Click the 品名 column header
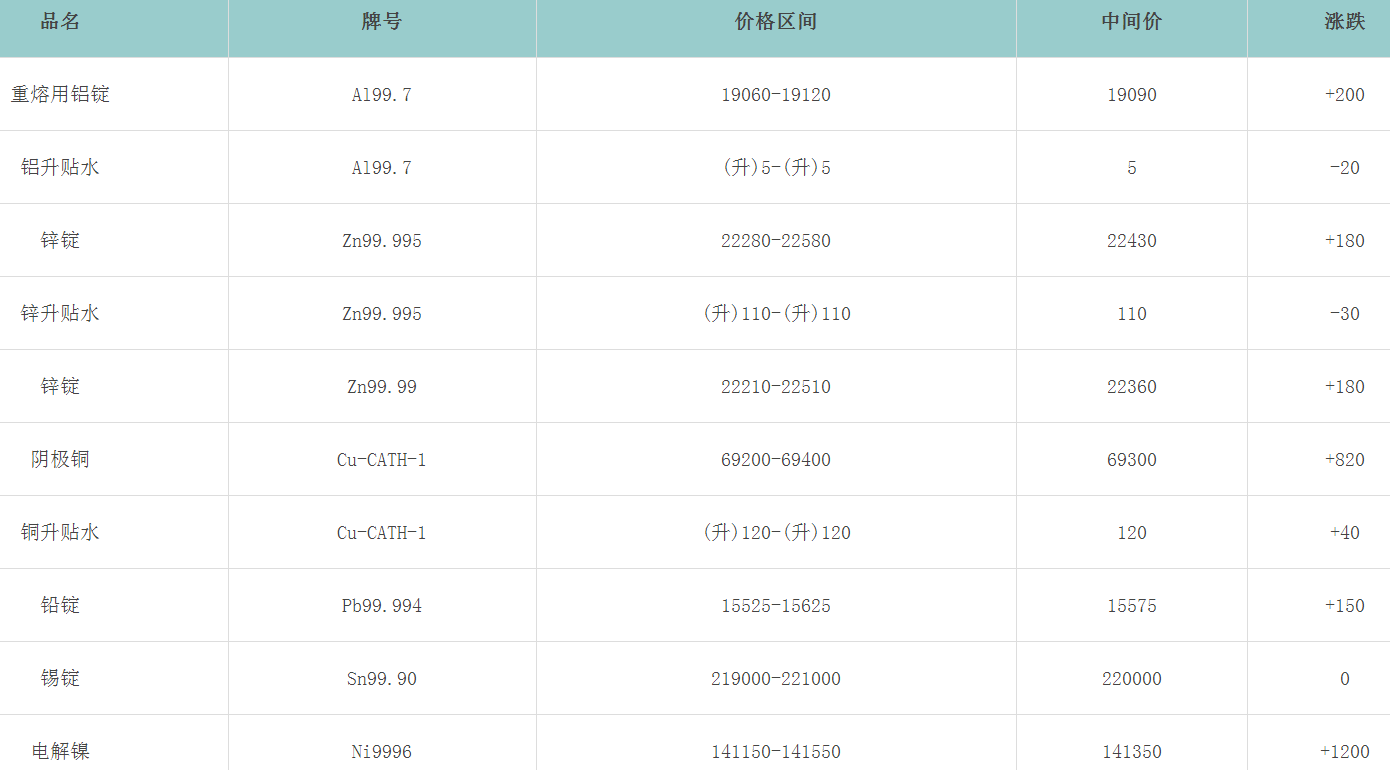This screenshot has height=770, width=1390. [x=60, y=22]
